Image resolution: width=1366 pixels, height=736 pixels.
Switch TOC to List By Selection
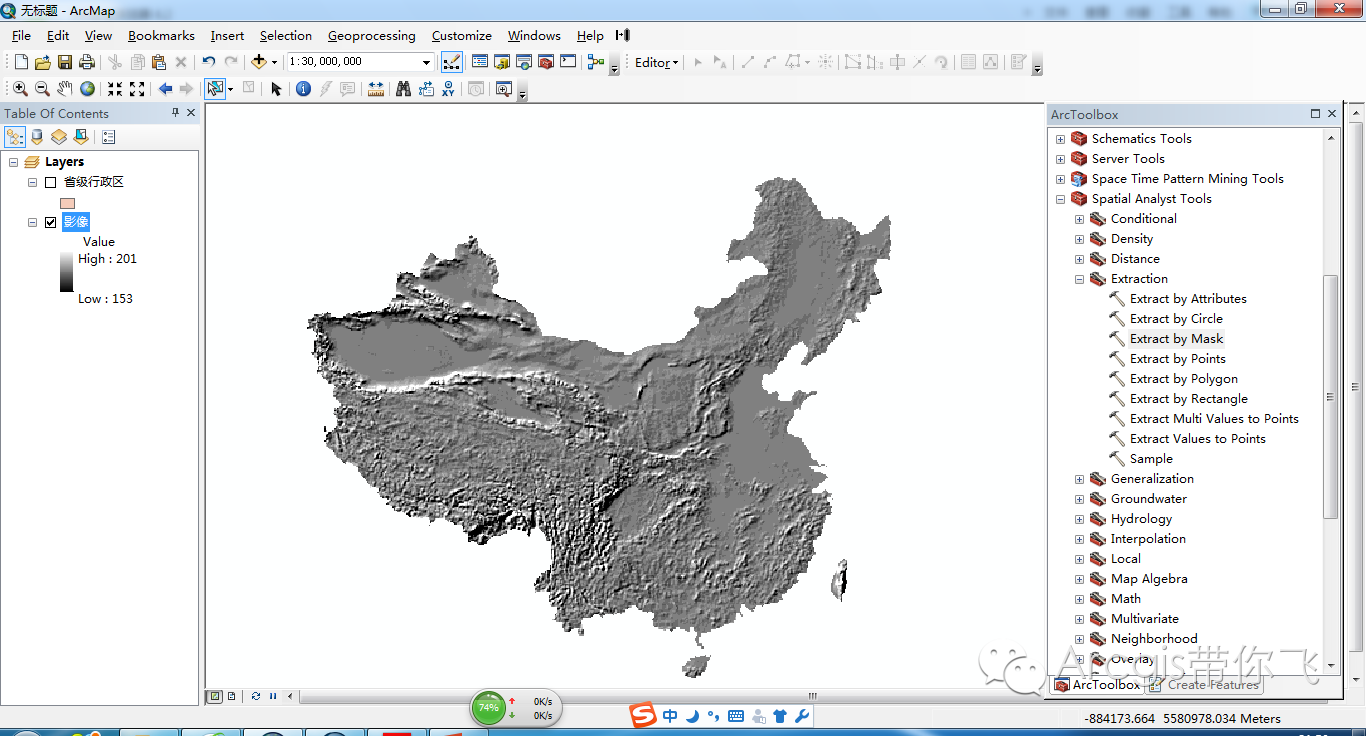pyautogui.click(x=81, y=137)
